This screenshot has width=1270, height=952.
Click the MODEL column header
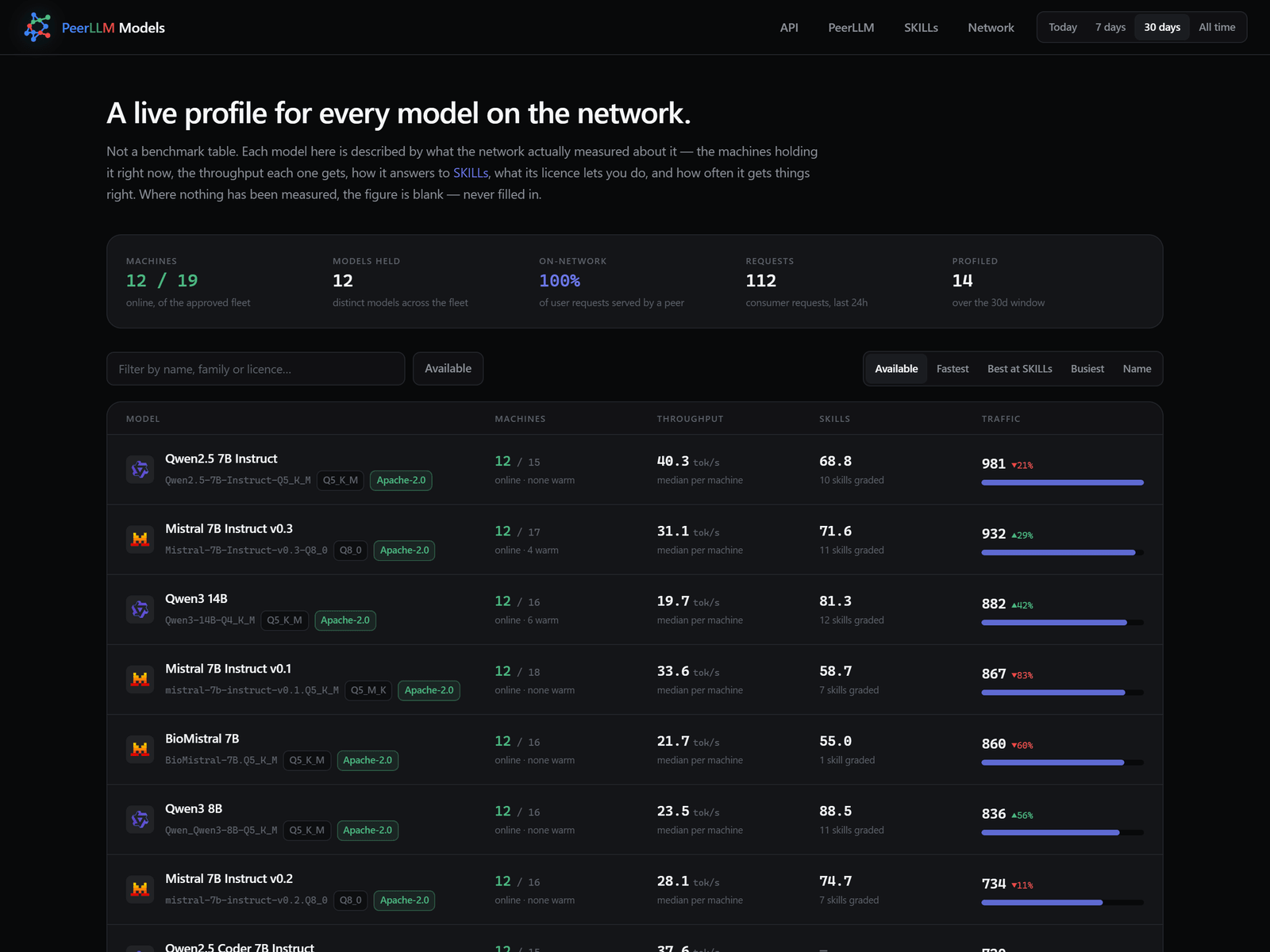(143, 419)
